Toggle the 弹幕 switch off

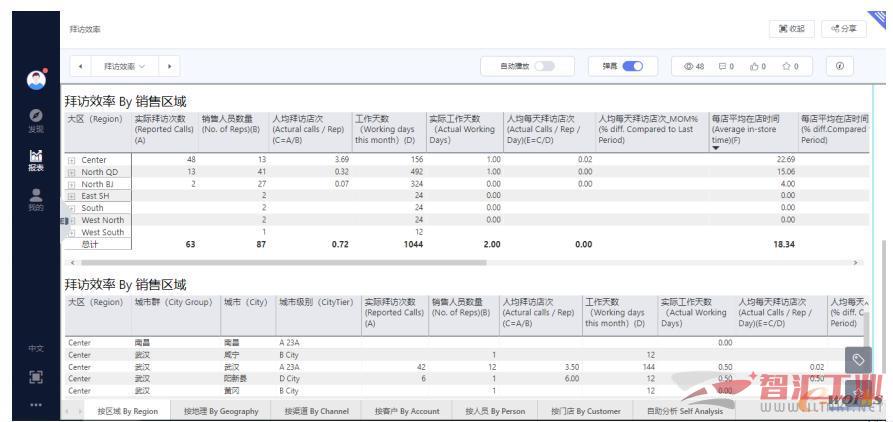click(632, 66)
